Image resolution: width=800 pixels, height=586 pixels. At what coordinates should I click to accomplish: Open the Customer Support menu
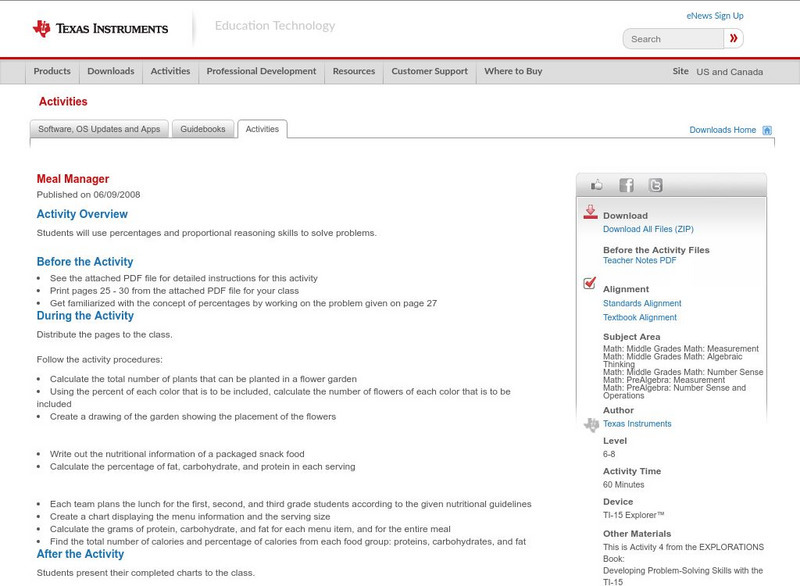(x=429, y=71)
